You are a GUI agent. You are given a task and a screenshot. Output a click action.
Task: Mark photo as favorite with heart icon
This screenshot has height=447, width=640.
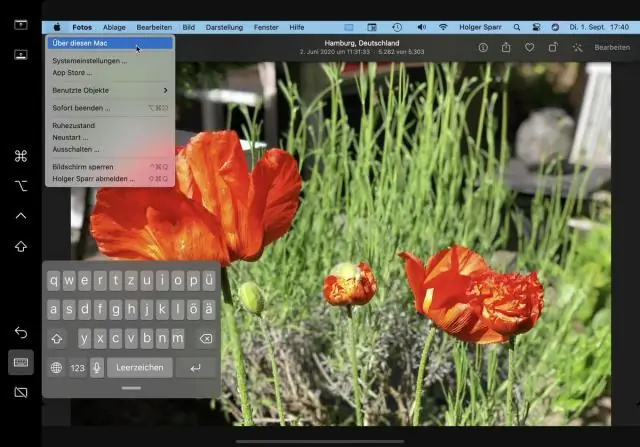529,47
